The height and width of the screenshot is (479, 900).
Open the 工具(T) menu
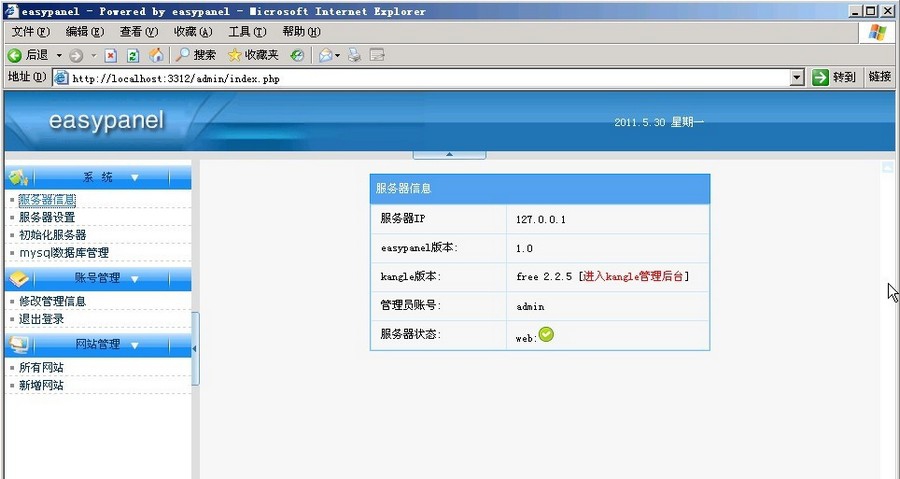pyautogui.click(x=247, y=32)
